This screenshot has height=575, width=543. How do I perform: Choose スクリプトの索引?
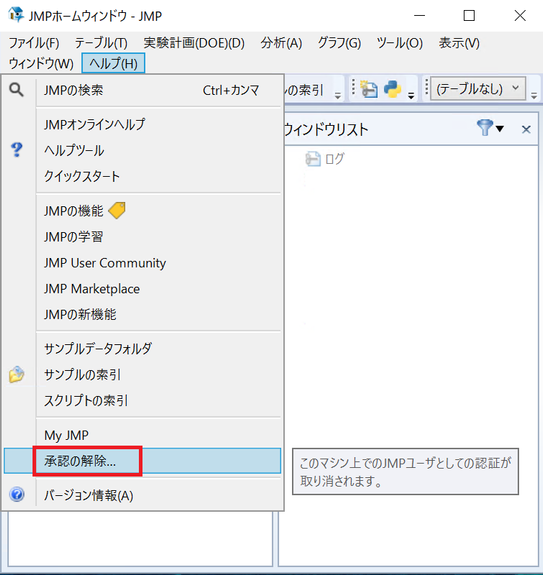(x=142, y=401)
